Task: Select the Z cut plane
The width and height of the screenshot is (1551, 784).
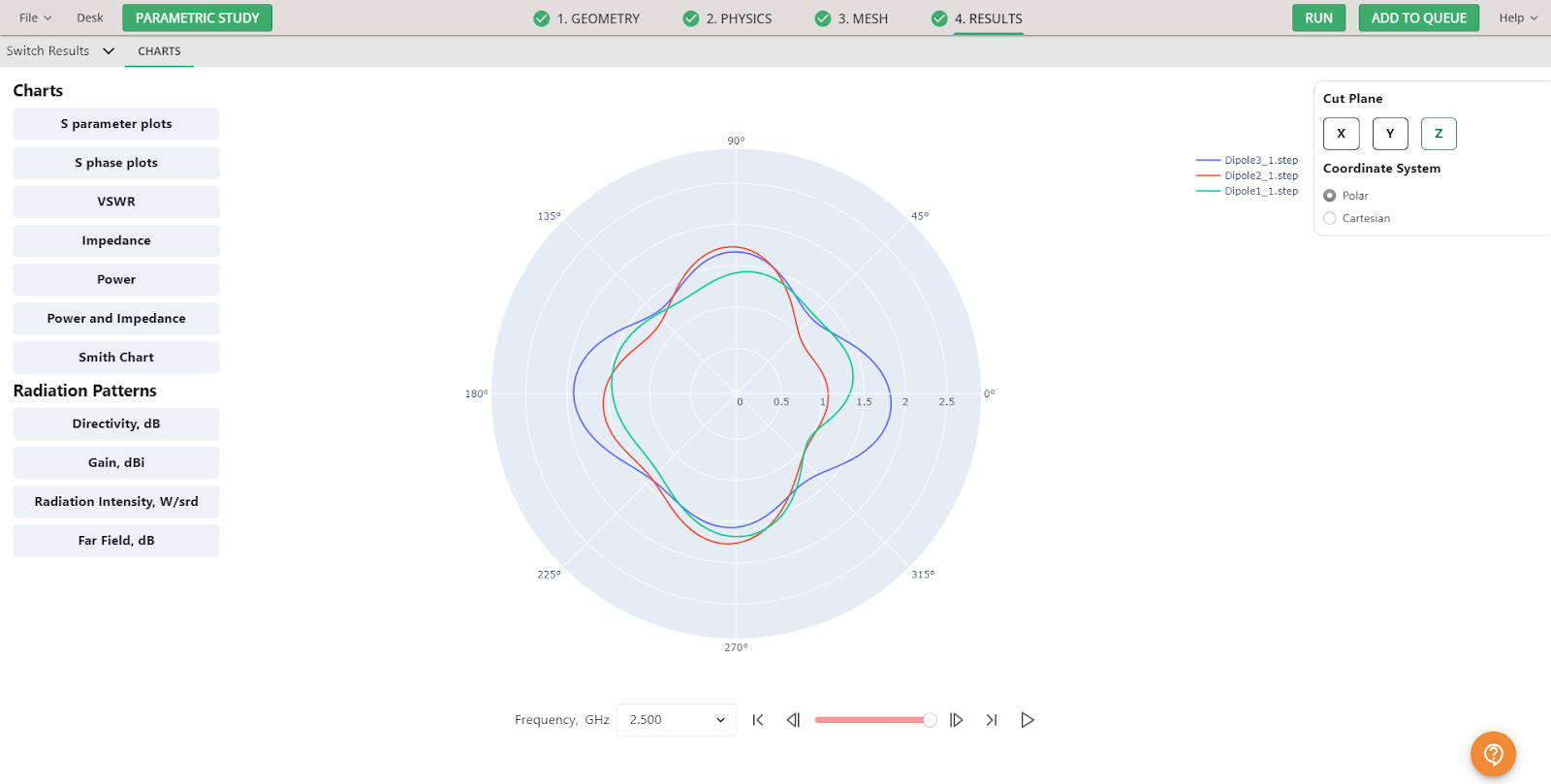Action: point(1439,134)
